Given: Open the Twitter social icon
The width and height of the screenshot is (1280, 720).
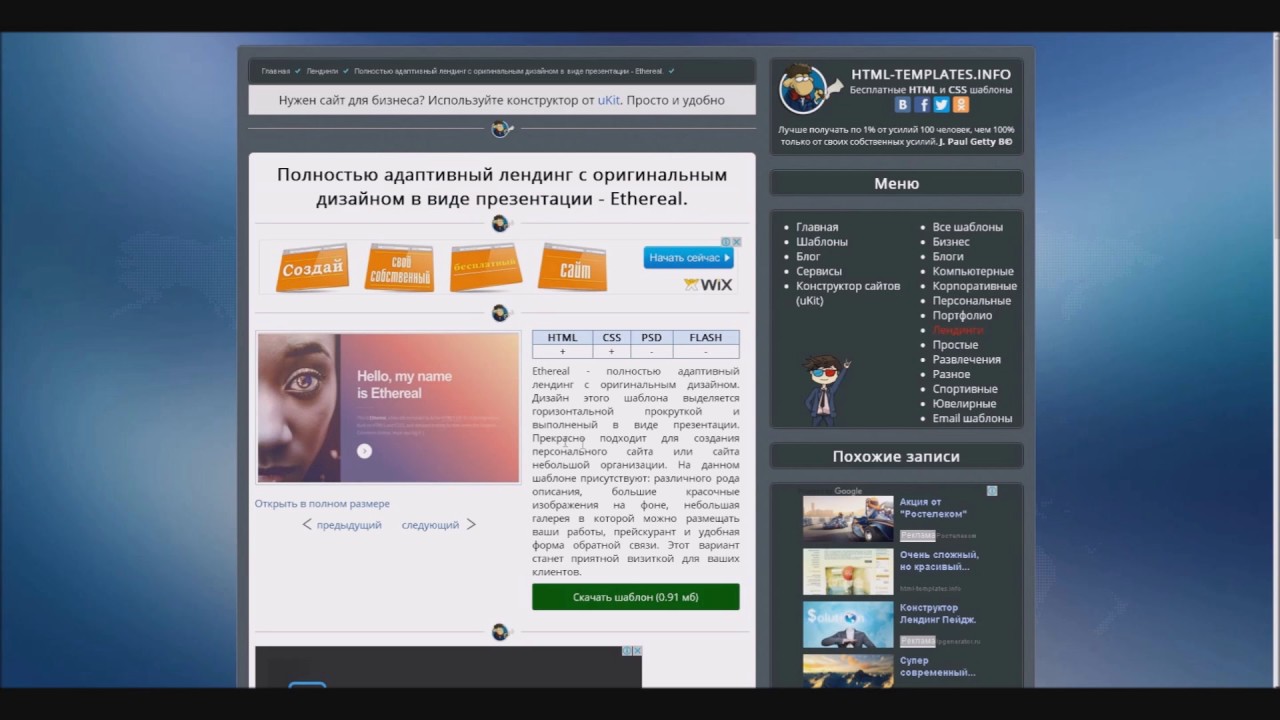Looking at the screenshot, I should (942, 105).
